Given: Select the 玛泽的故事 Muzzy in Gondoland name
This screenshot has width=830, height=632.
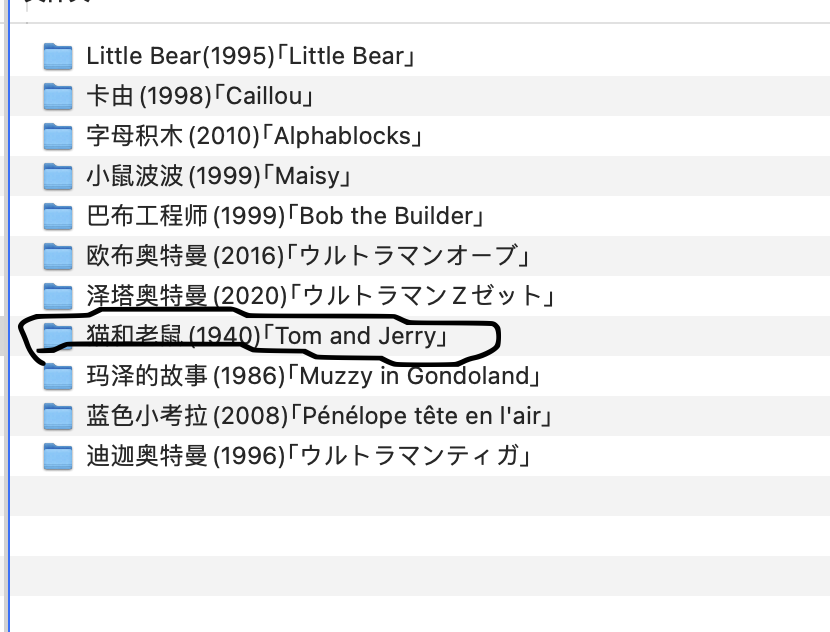Looking at the screenshot, I should coord(313,376).
